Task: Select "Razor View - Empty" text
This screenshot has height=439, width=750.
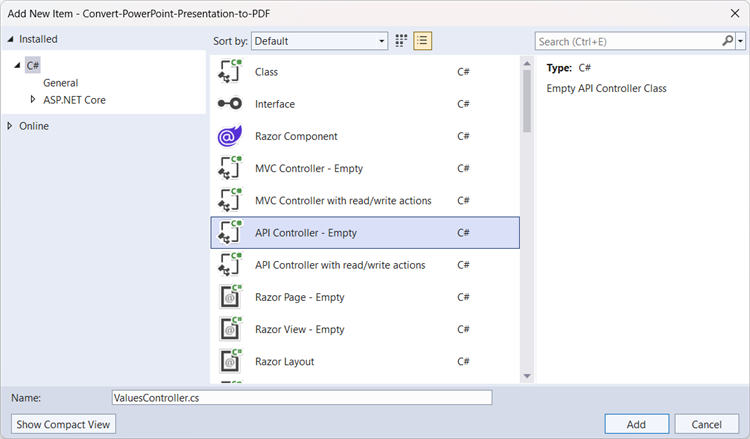Action: click(299, 329)
